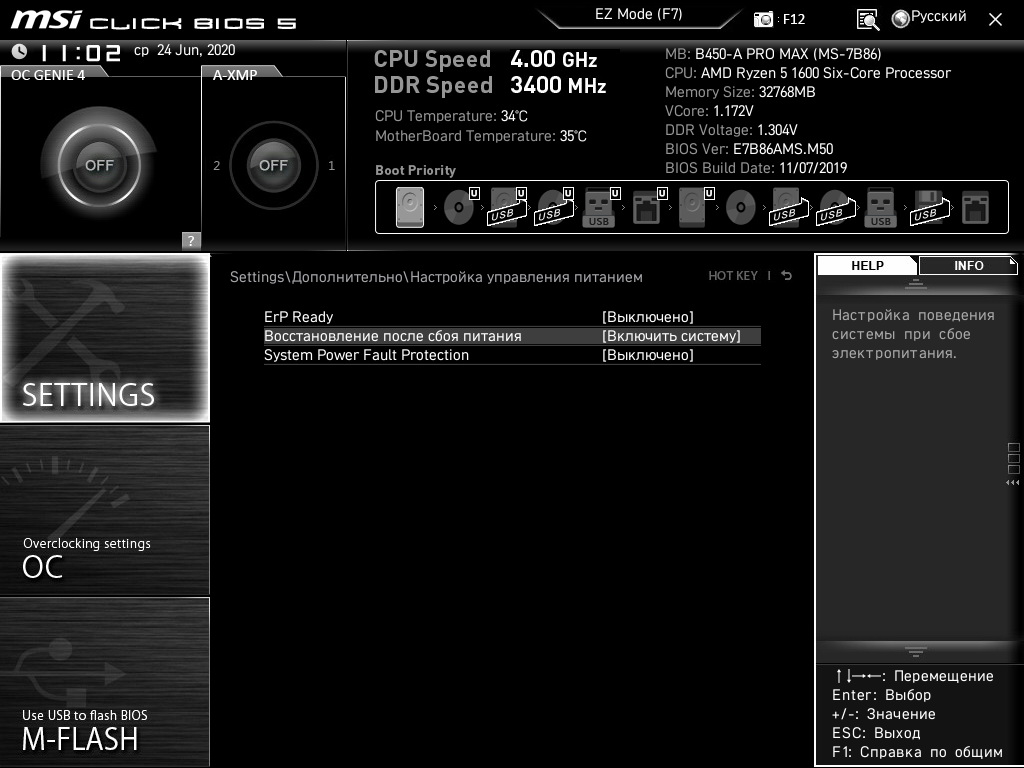The width and height of the screenshot is (1024, 768).
Task: Click the MotherBoard Temperature 35°C reading
Action: (x=481, y=136)
